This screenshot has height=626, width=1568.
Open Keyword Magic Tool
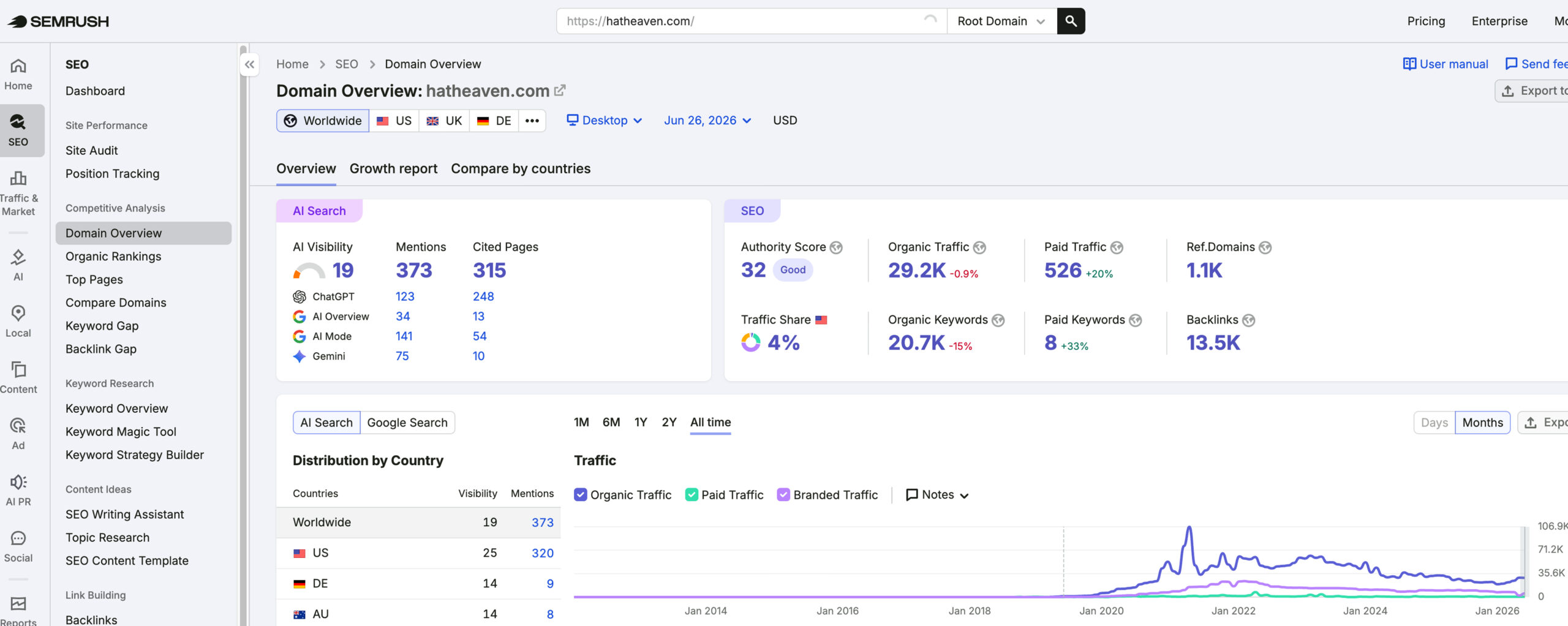[121, 432]
